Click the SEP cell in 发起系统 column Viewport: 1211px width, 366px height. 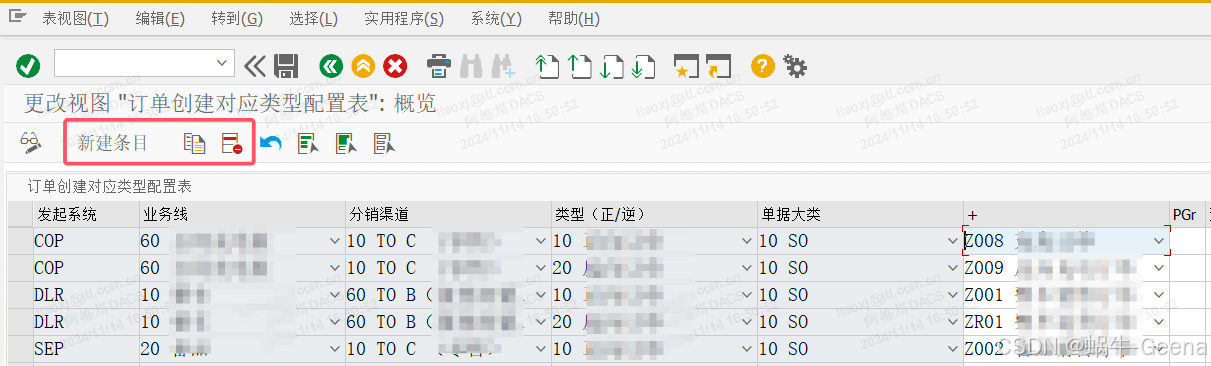(x=86, y=349)
